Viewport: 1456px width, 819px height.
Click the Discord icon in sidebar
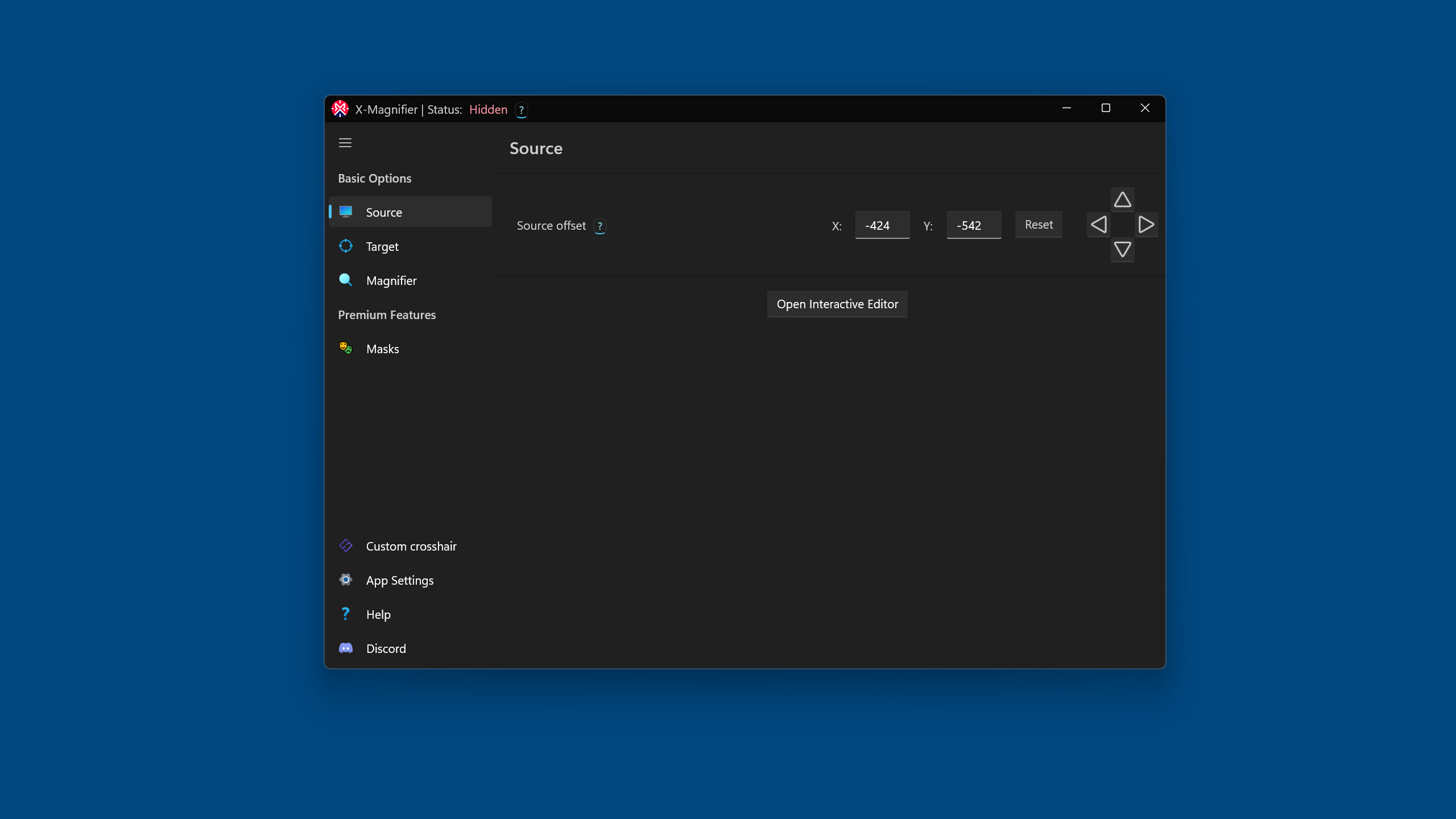pos(346,648)
